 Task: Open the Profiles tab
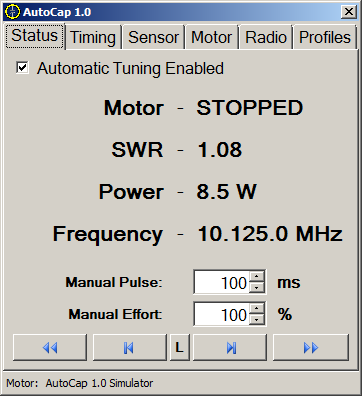click(x=325, y=37)
